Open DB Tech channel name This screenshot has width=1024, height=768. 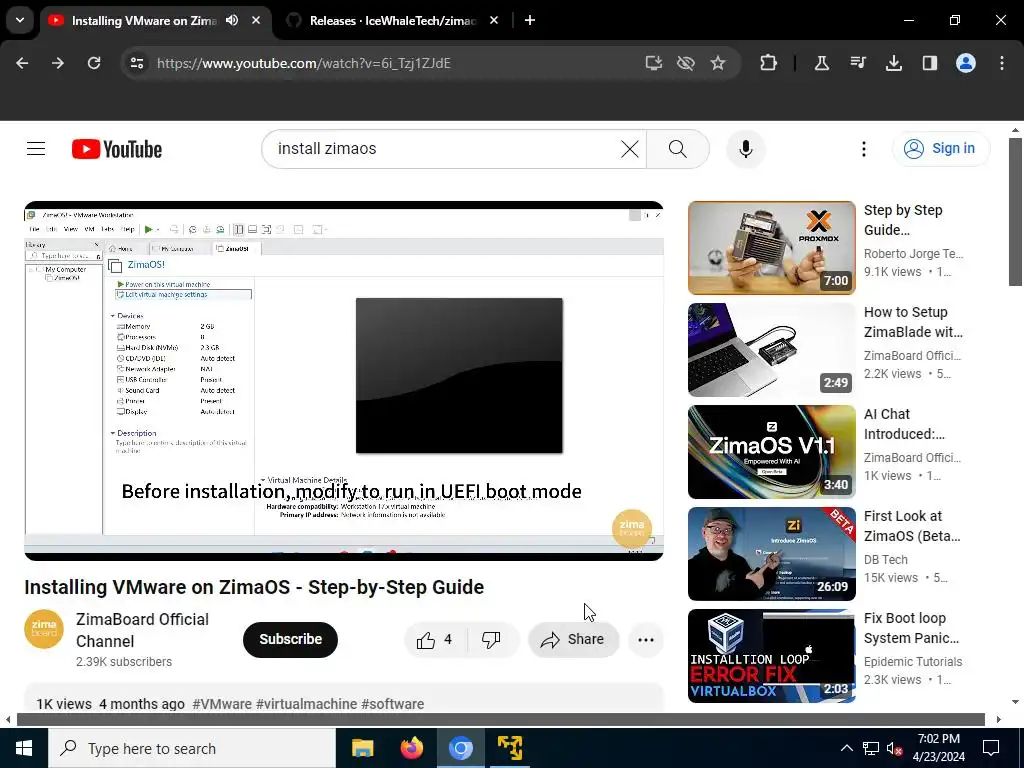[886, 560]
